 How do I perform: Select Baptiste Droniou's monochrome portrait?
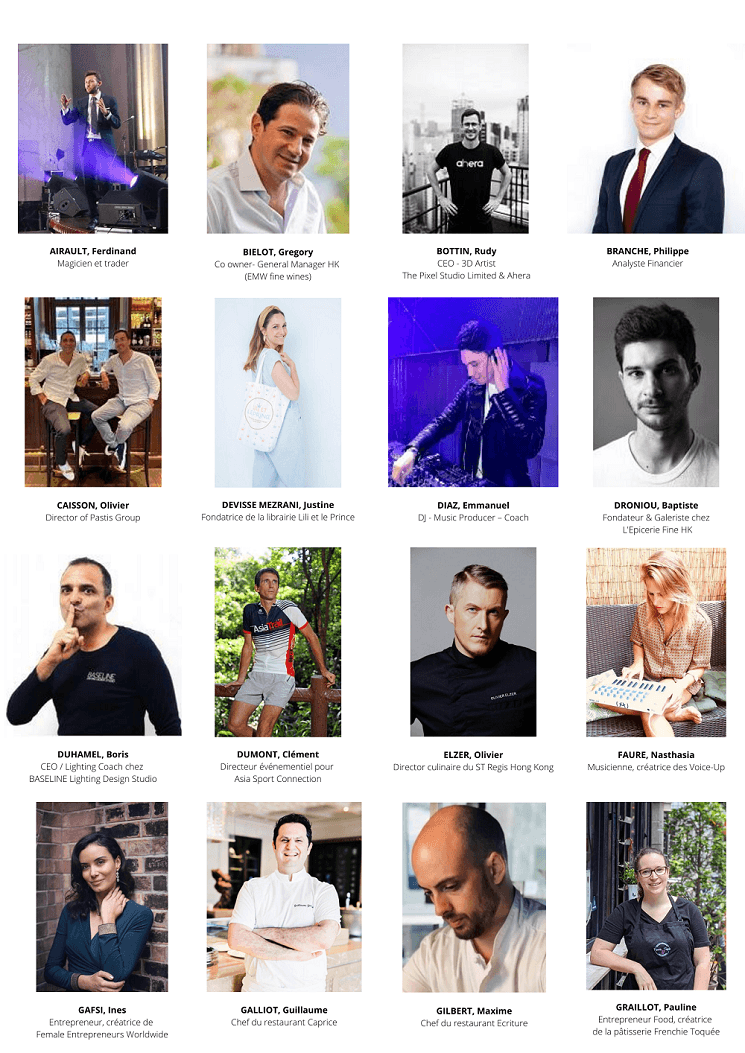pyautogui.click(x=656, y=392)
